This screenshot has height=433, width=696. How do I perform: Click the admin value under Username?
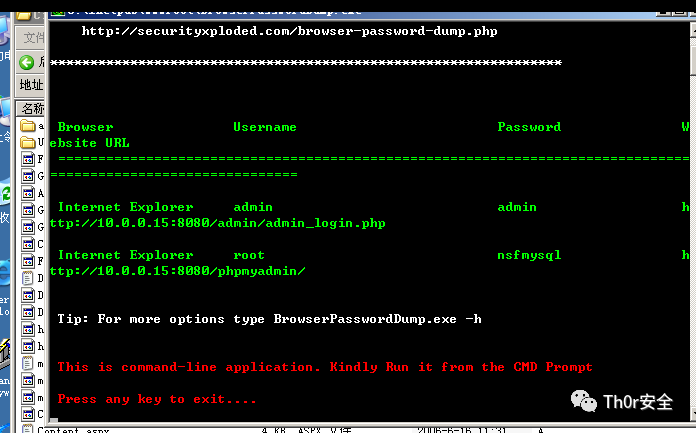(x=253, y=207)
